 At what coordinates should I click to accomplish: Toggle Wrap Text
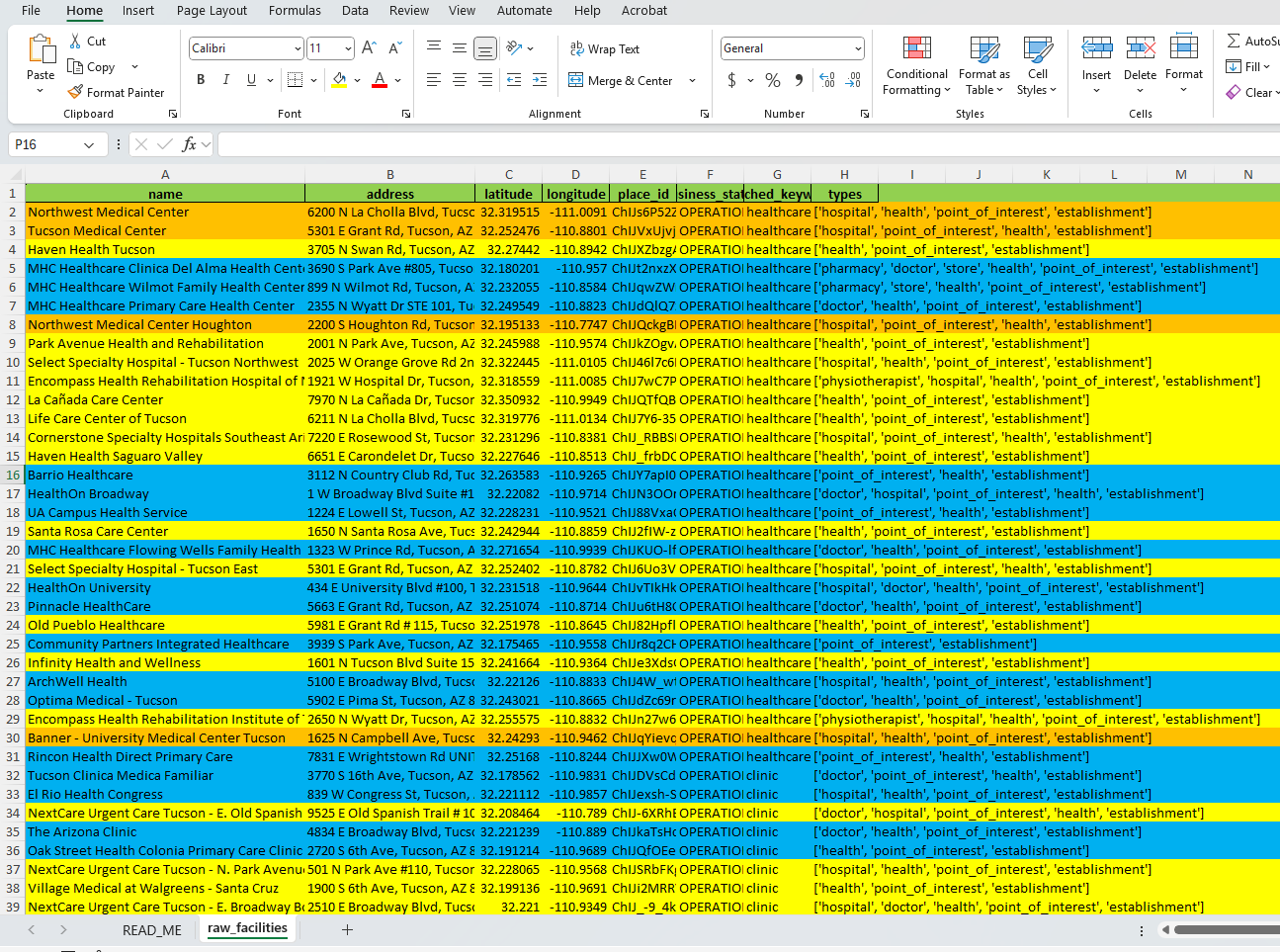(x=605, y=48)
